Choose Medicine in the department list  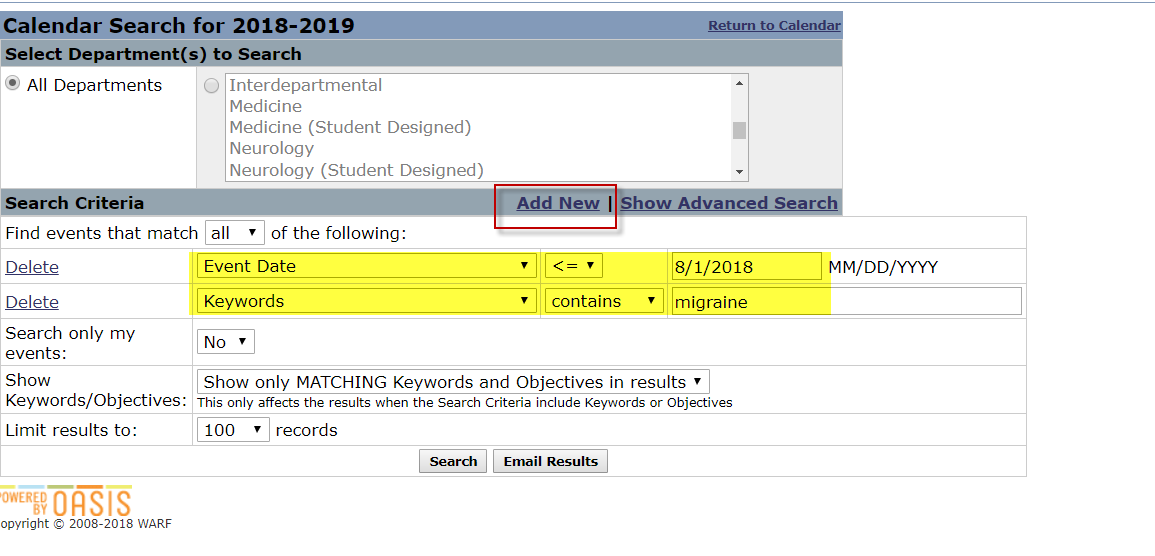point(265,106)
